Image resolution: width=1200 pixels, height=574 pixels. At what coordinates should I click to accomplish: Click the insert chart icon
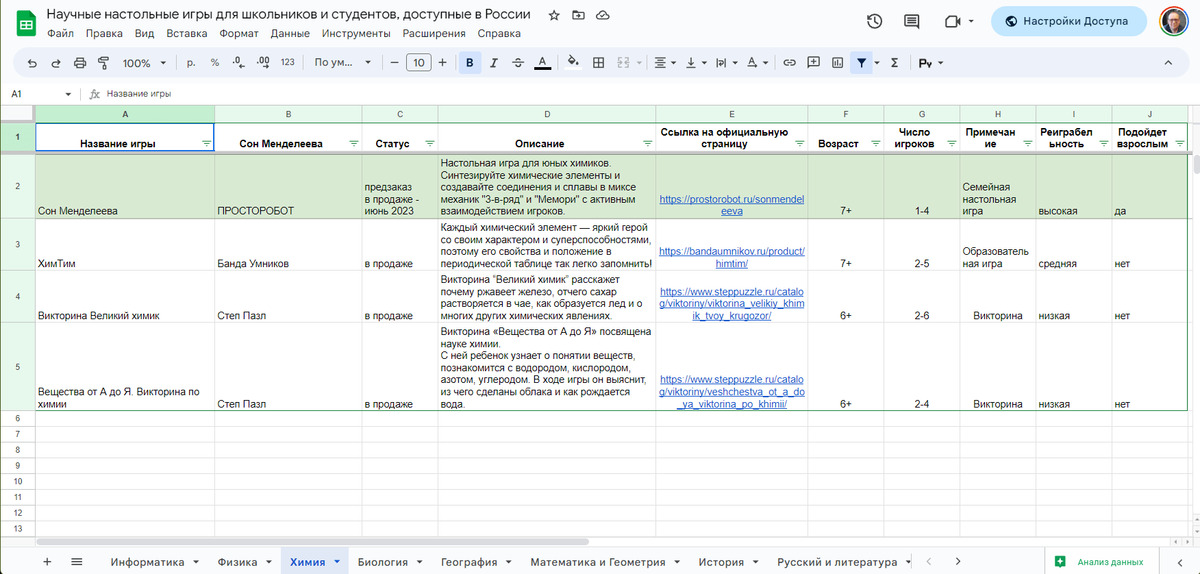coord(838,63)
